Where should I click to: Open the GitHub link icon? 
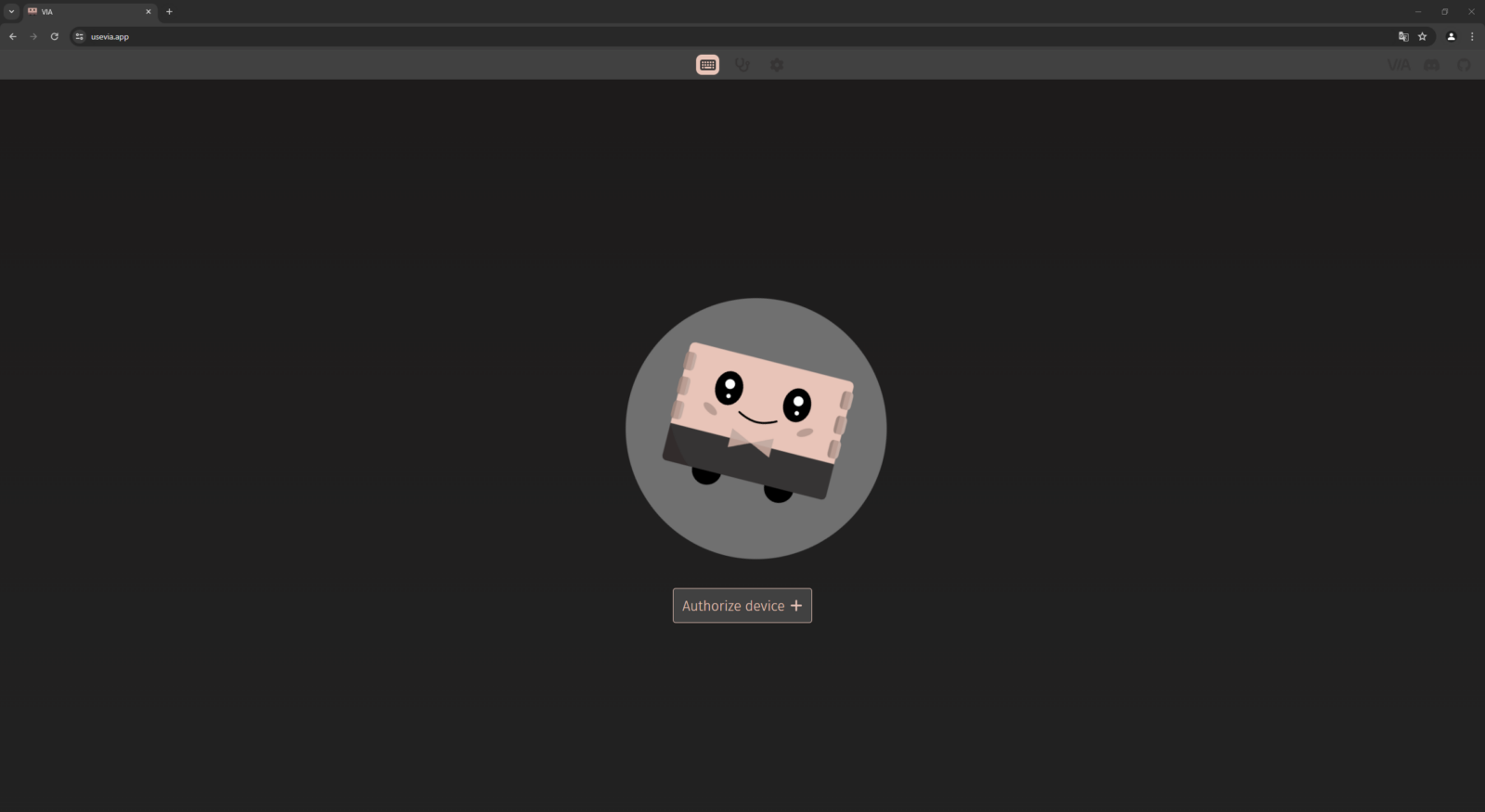click(1464, 65)
